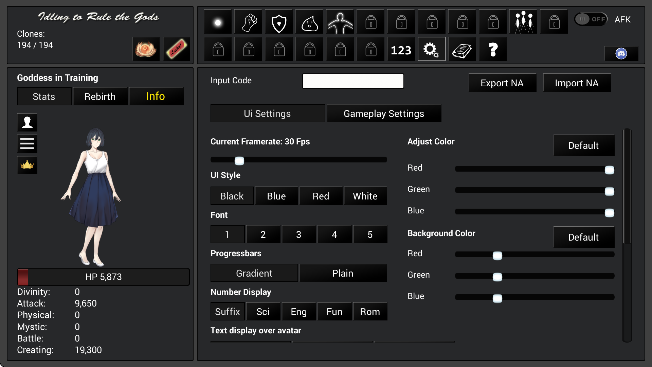The height and width of the screenshot is (367, 652).
Task: Reset Background Color to Default
Action: [x=583, y=237]
